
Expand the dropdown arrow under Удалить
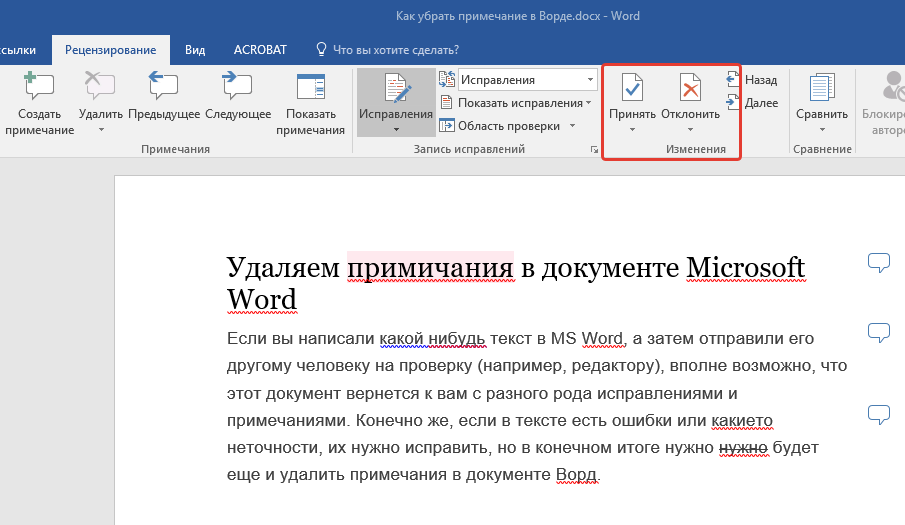point(100,129)
